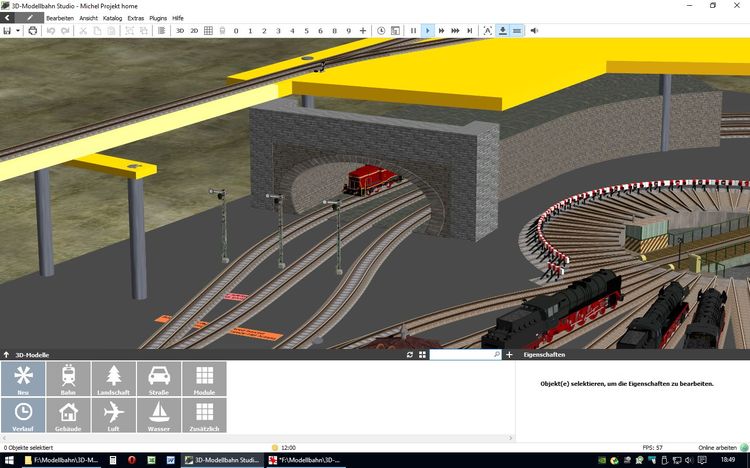750x468 pixels.
Task: Open the Module catalog category
Action: (204, 379)
